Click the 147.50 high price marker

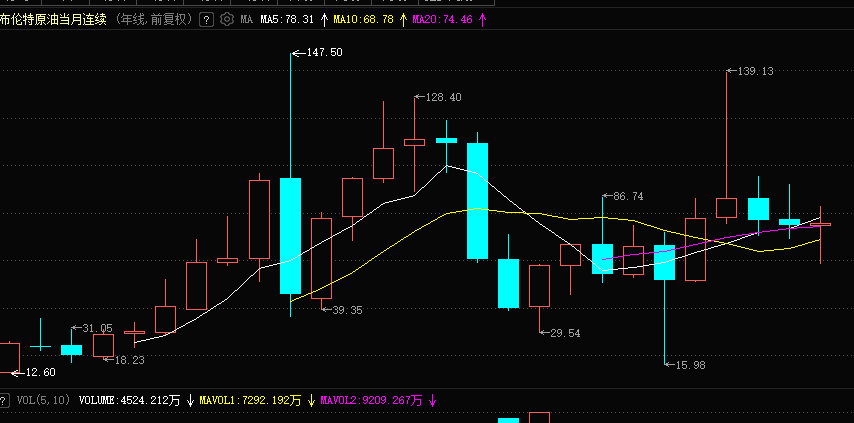(323, 52)
